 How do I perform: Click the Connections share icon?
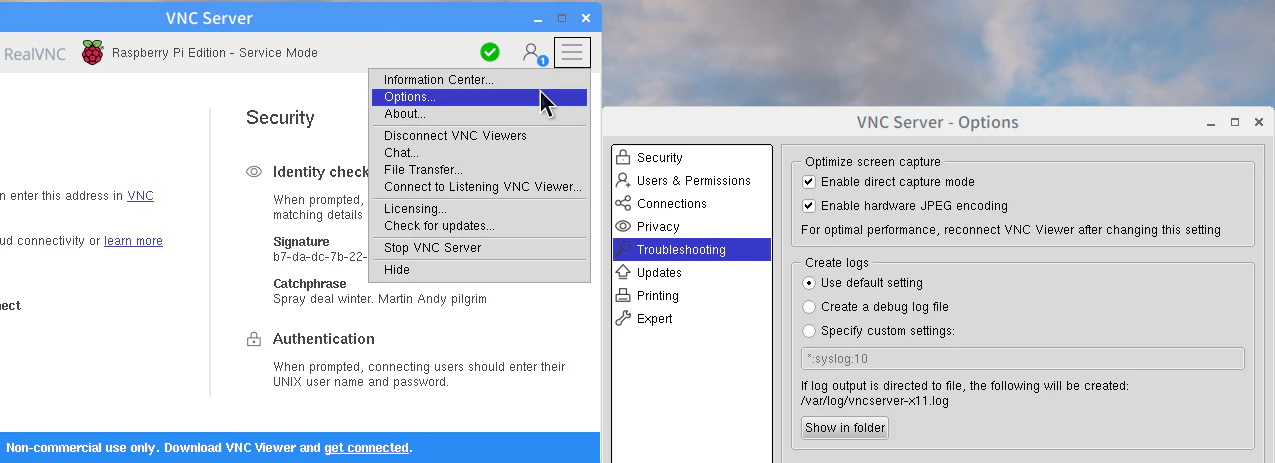click(x=623, y=203)
